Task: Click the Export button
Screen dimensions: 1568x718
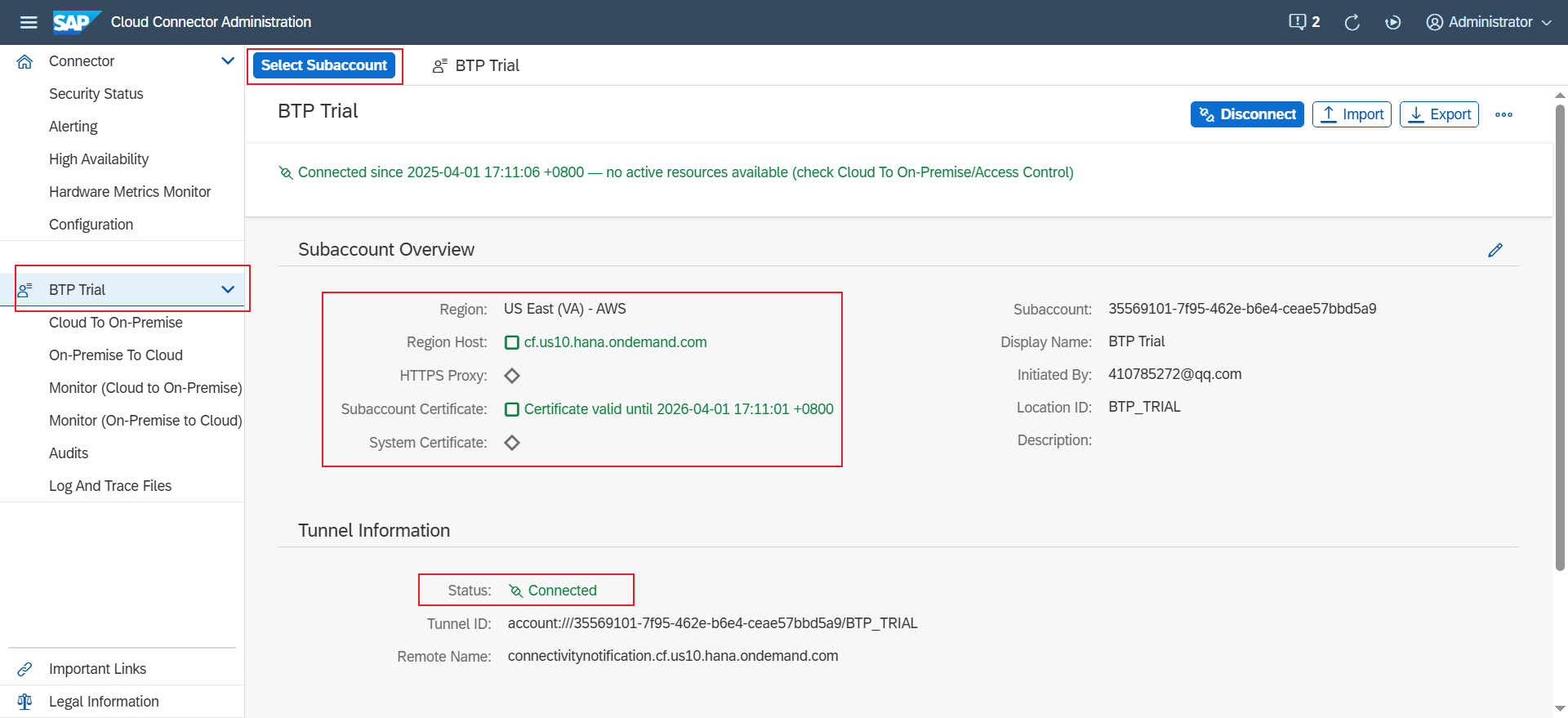Action: coord(1439,114)
